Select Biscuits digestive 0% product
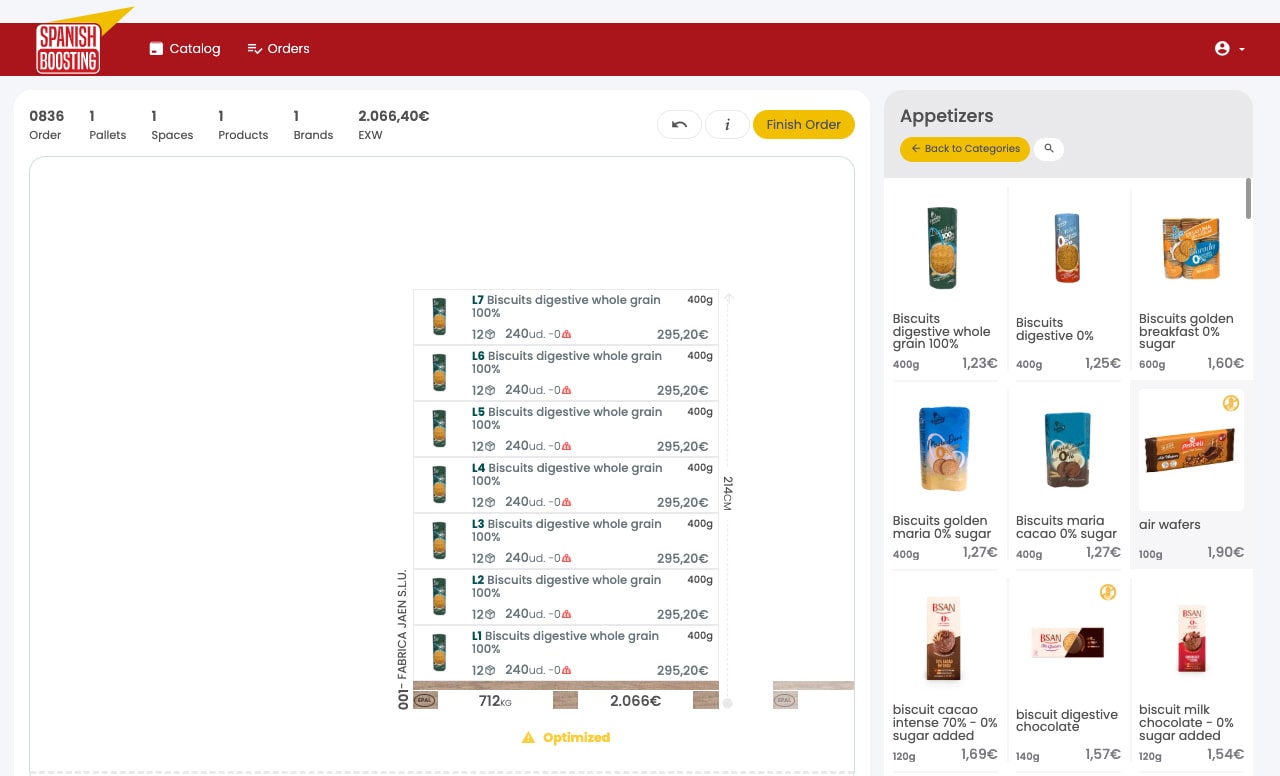Screen dimensions: 1280x776 1067,280
